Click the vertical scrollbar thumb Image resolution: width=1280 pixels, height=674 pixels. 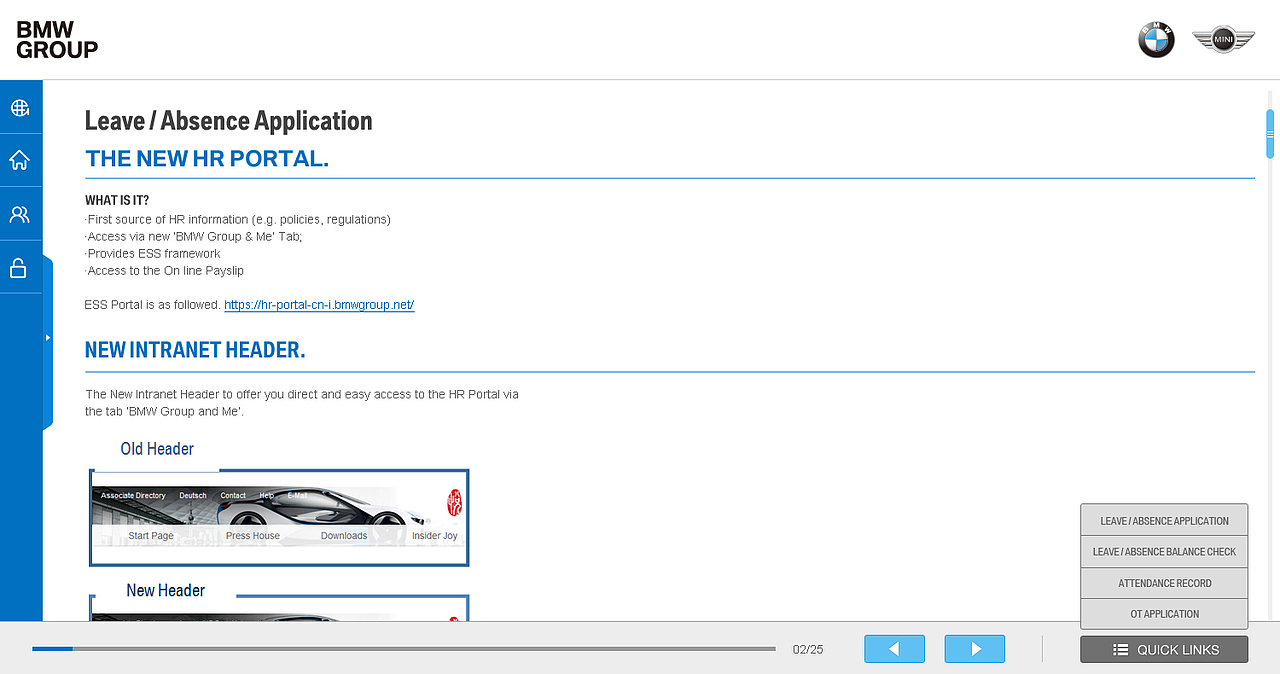(x=1270, y=134)
